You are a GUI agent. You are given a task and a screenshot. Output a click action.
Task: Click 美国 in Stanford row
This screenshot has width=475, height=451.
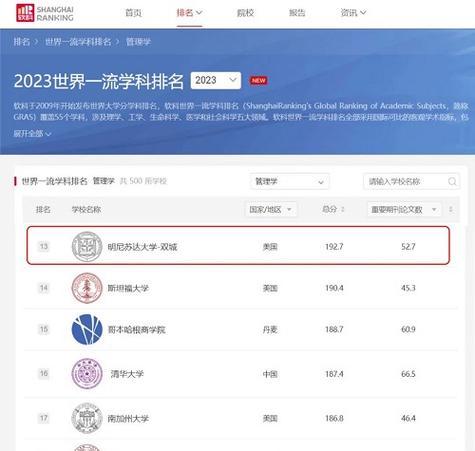pos(270,288)
